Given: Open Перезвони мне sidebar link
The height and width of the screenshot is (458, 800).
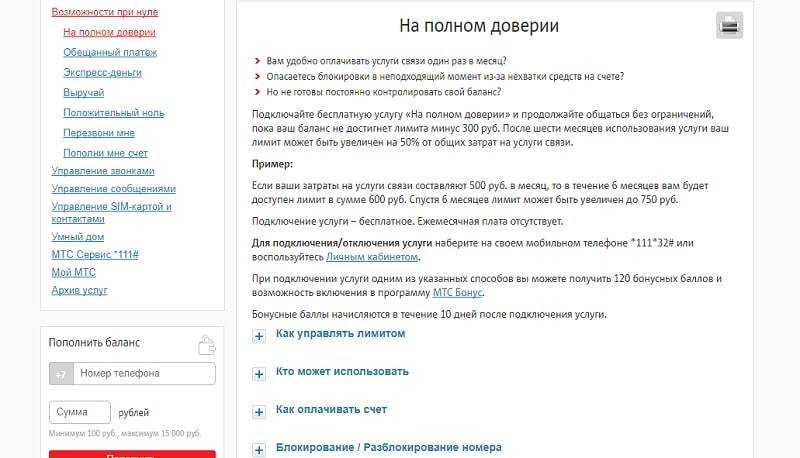Looking at the screenshot, I should tap(99, 133).
